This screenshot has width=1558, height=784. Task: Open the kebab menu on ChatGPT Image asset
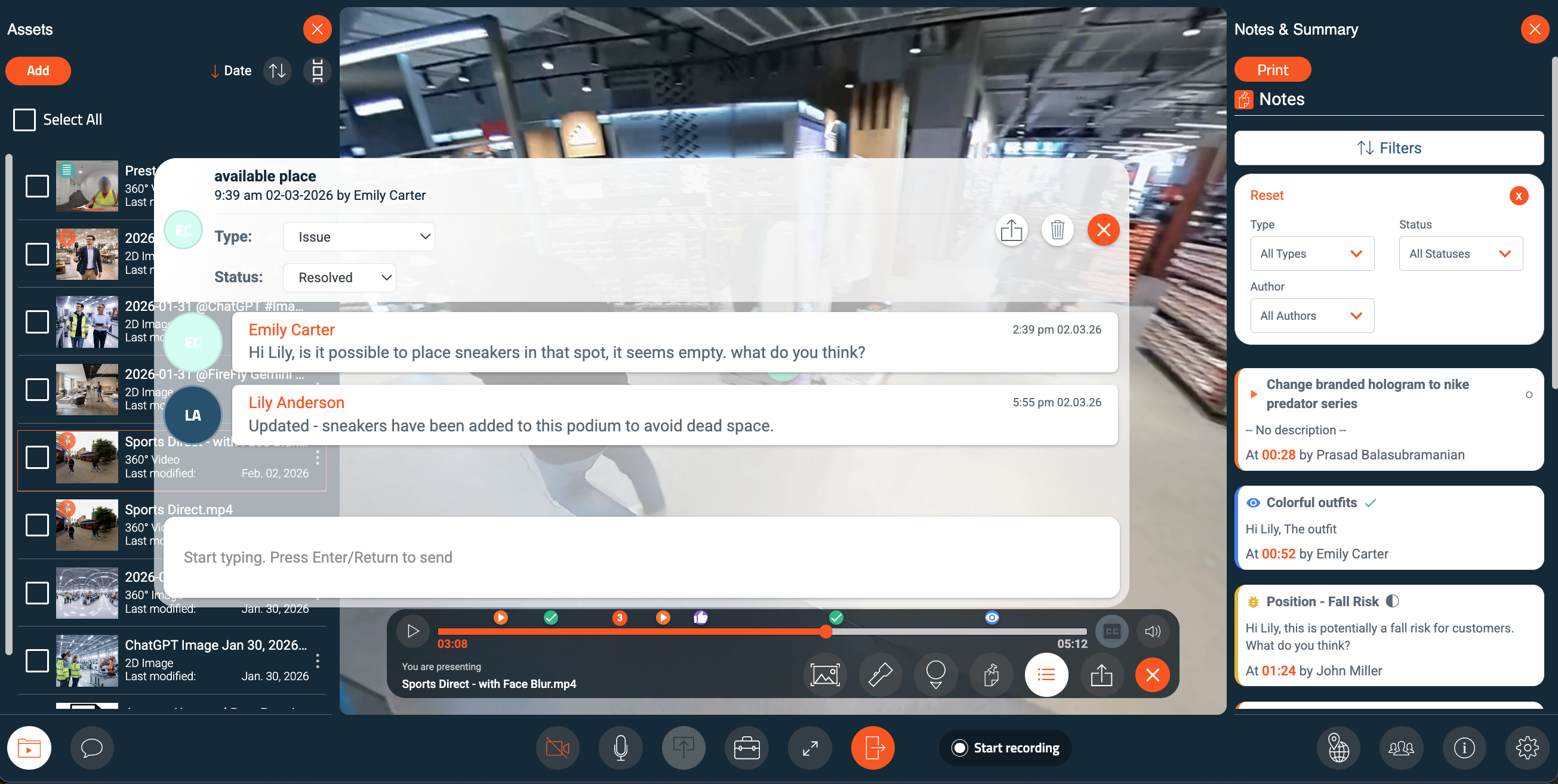(319, 661)
